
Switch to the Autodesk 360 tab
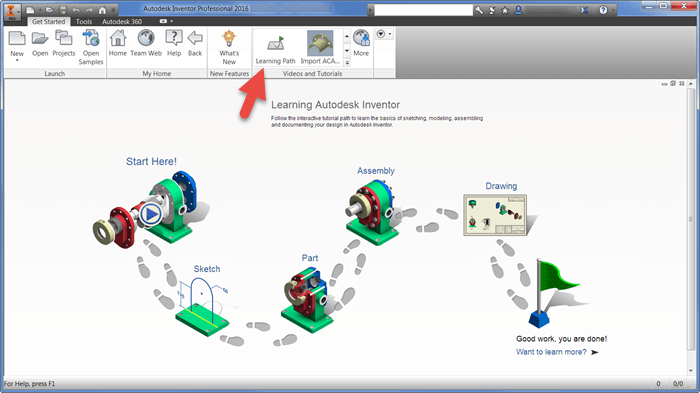tap(122, 21)
